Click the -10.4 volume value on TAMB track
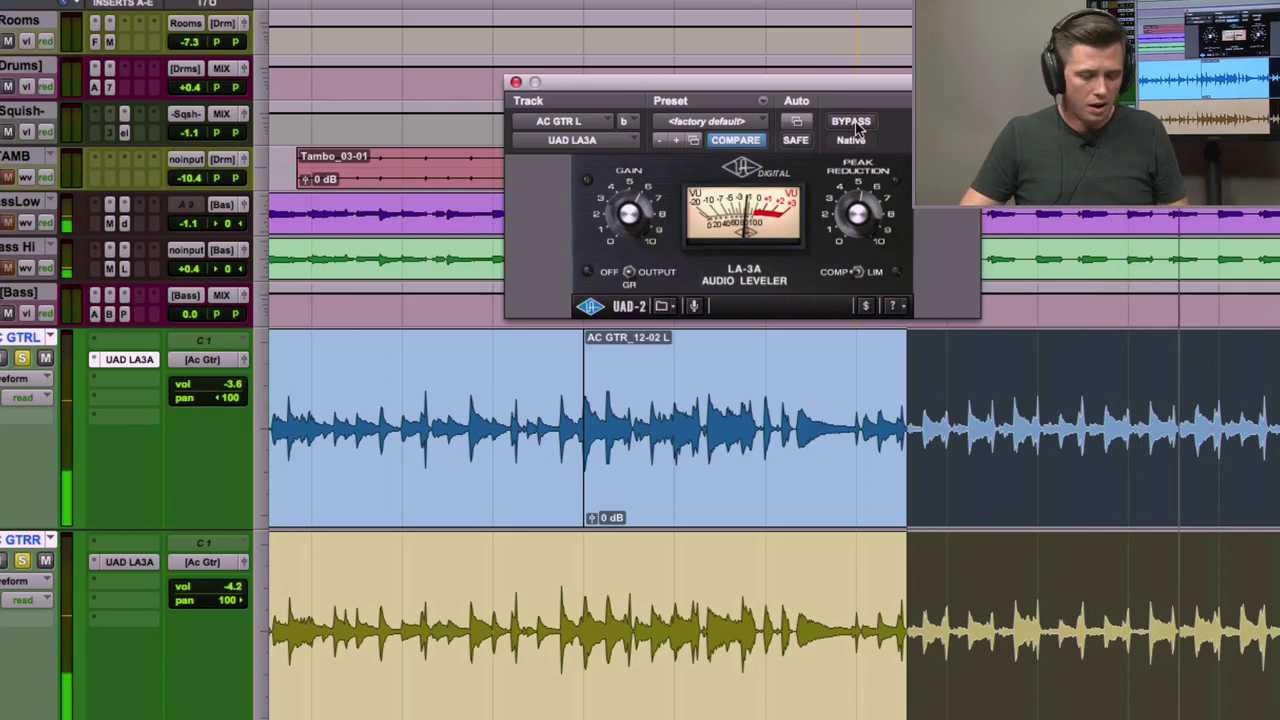This screenshot has height=720, width=1280. tap(189, 178)
